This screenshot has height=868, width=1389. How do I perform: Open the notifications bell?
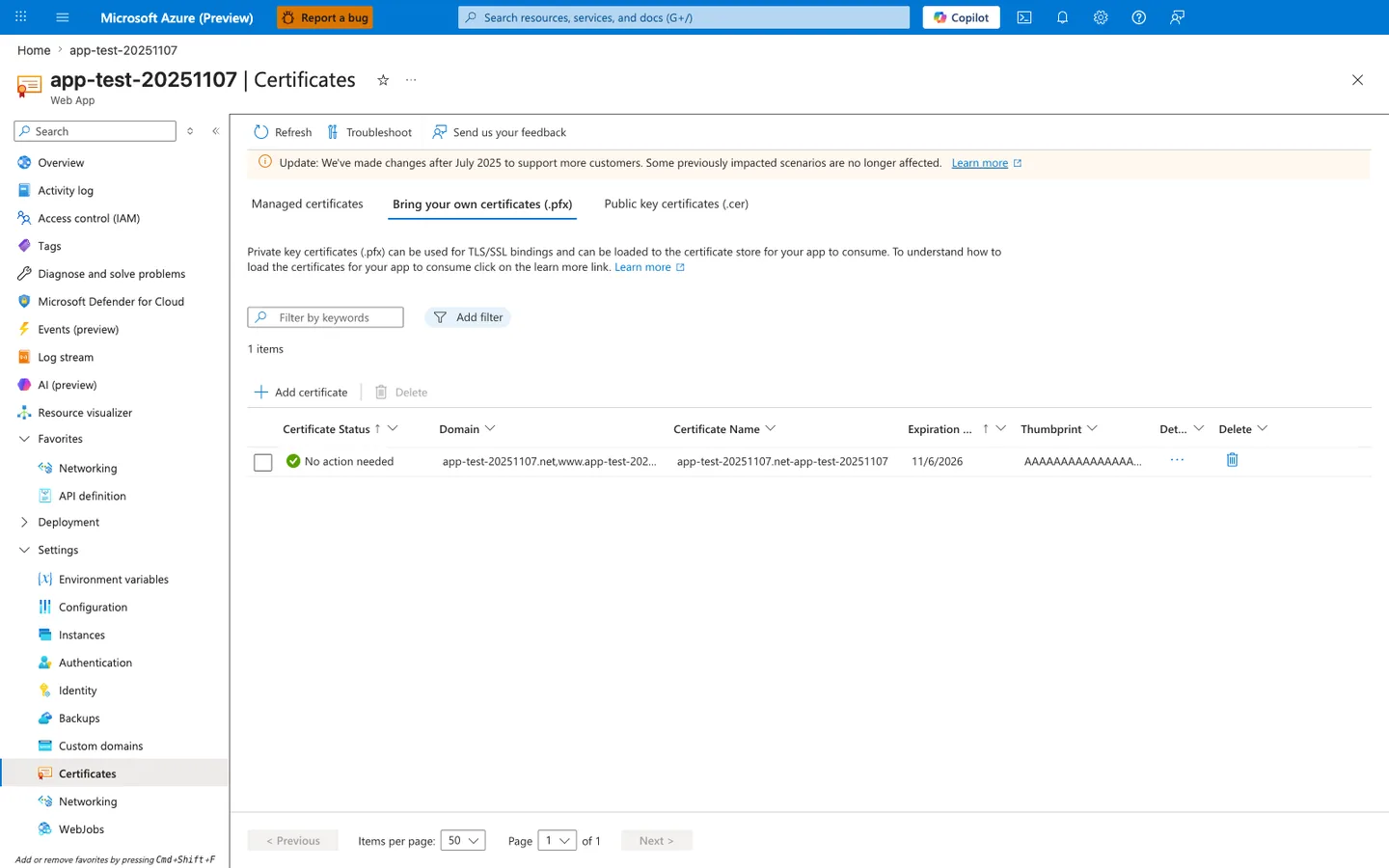[1062, 17]
